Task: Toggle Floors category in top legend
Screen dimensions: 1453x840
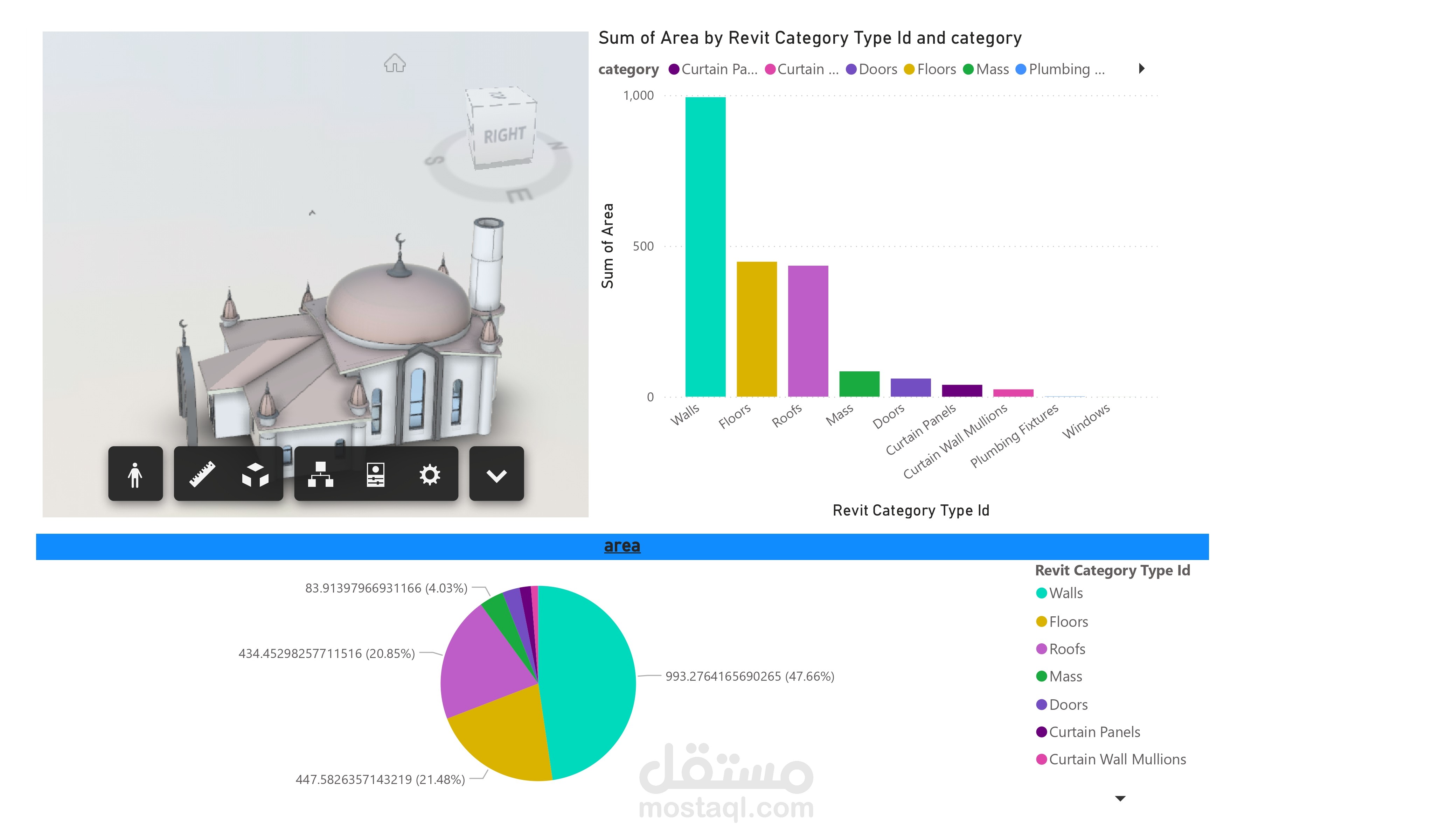Action: (935, 69)
